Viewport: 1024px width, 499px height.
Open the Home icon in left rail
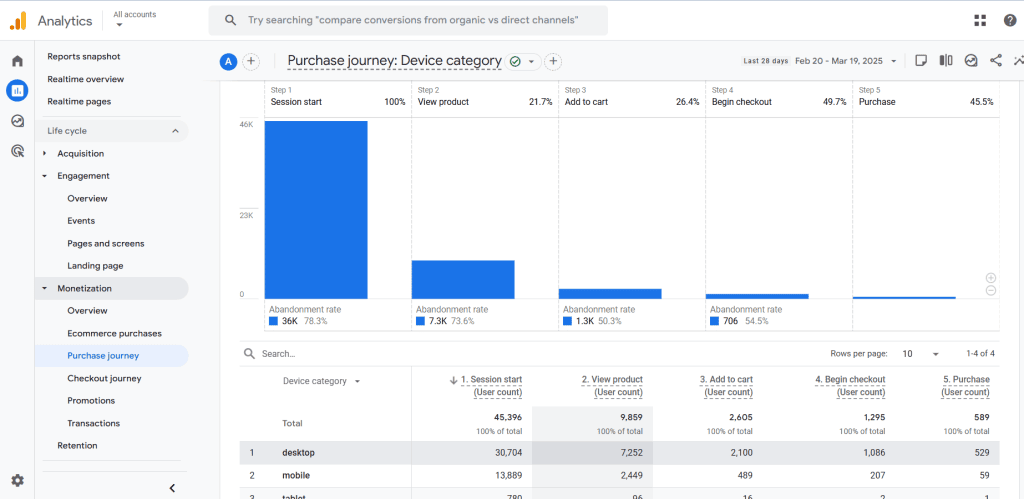18,61
